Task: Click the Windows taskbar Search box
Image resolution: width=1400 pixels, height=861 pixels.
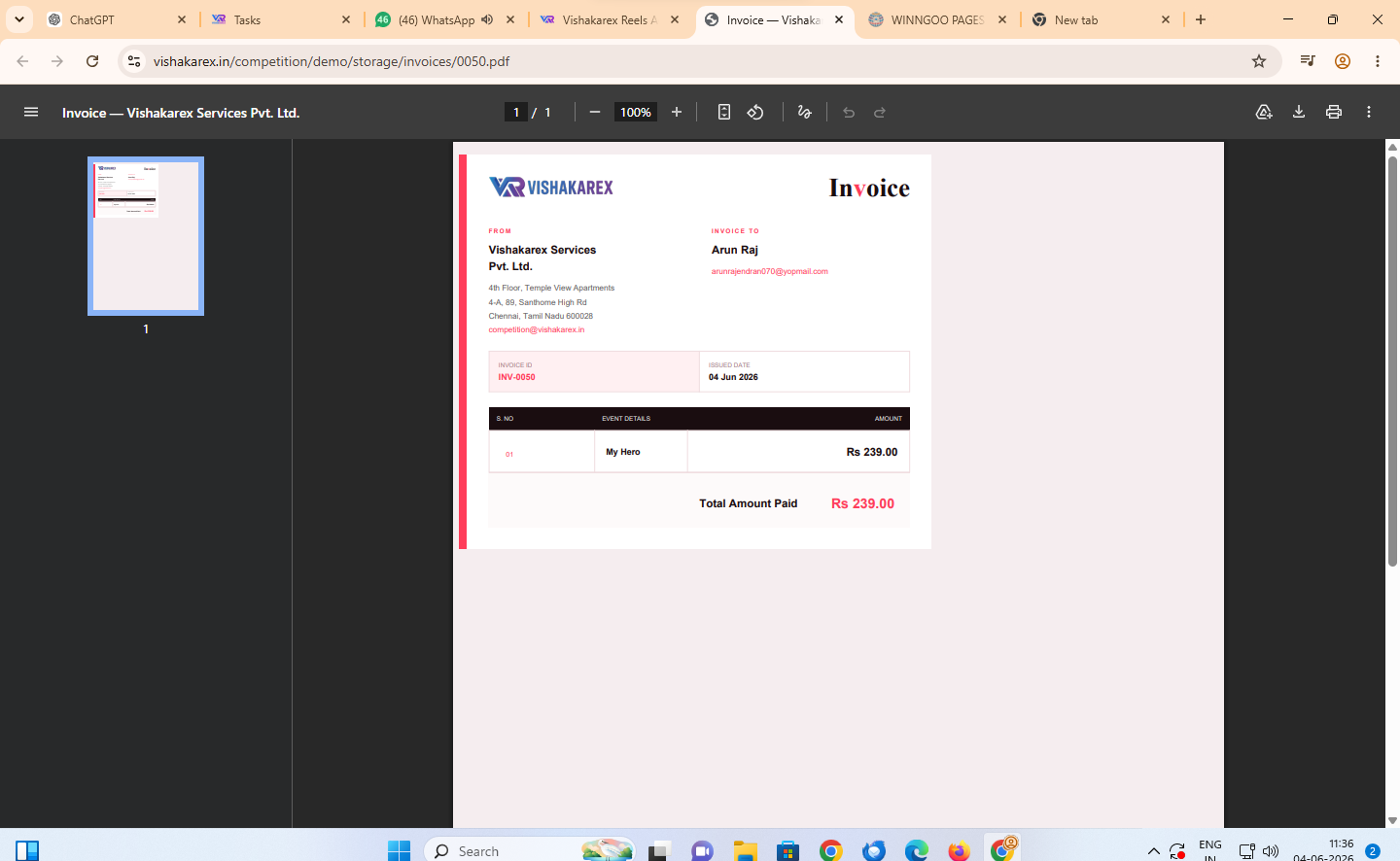Action: pos(531,850)
